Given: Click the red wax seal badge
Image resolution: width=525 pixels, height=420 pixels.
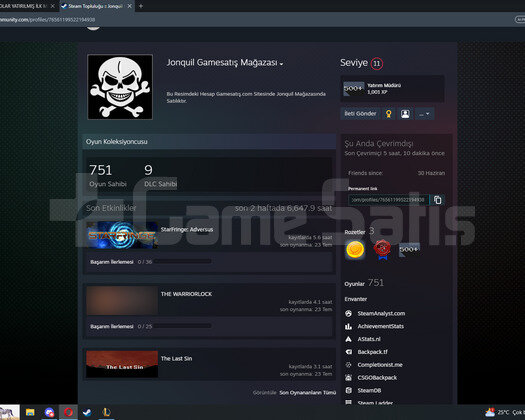Looking at the screenshot, I should pos(382,250).
